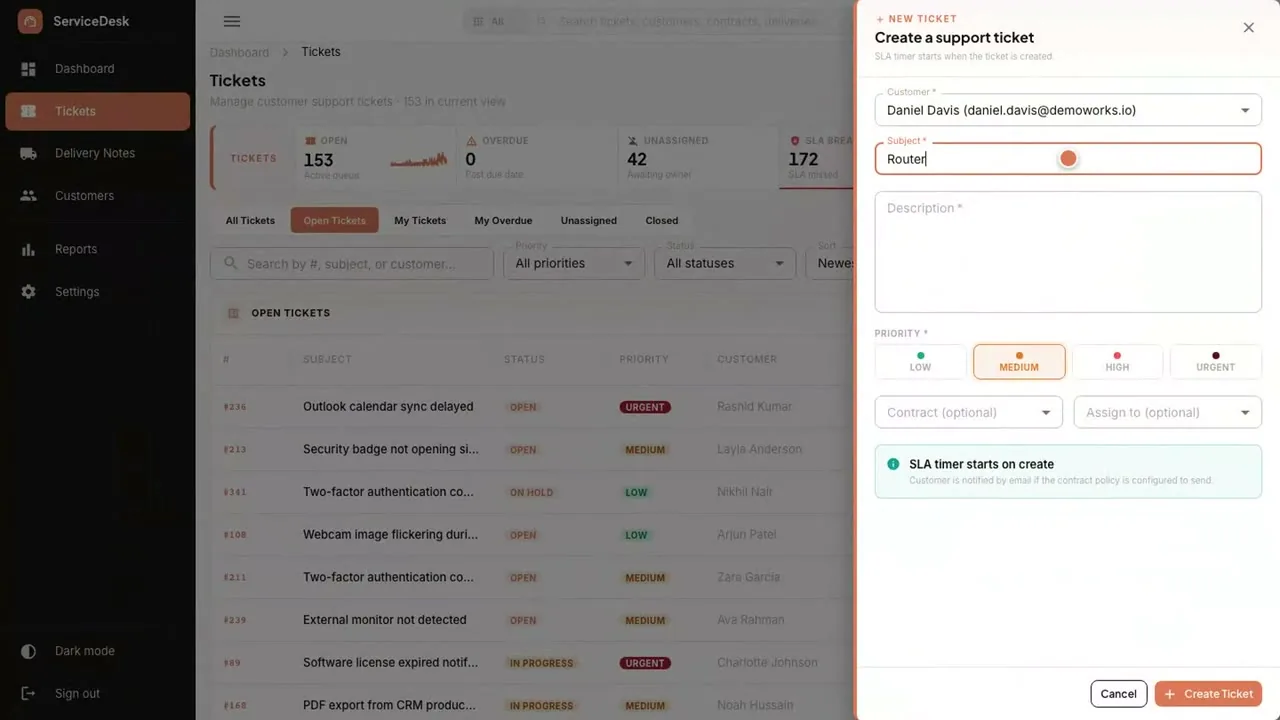Open Customers via the people icon

click(x=28, y=196)
